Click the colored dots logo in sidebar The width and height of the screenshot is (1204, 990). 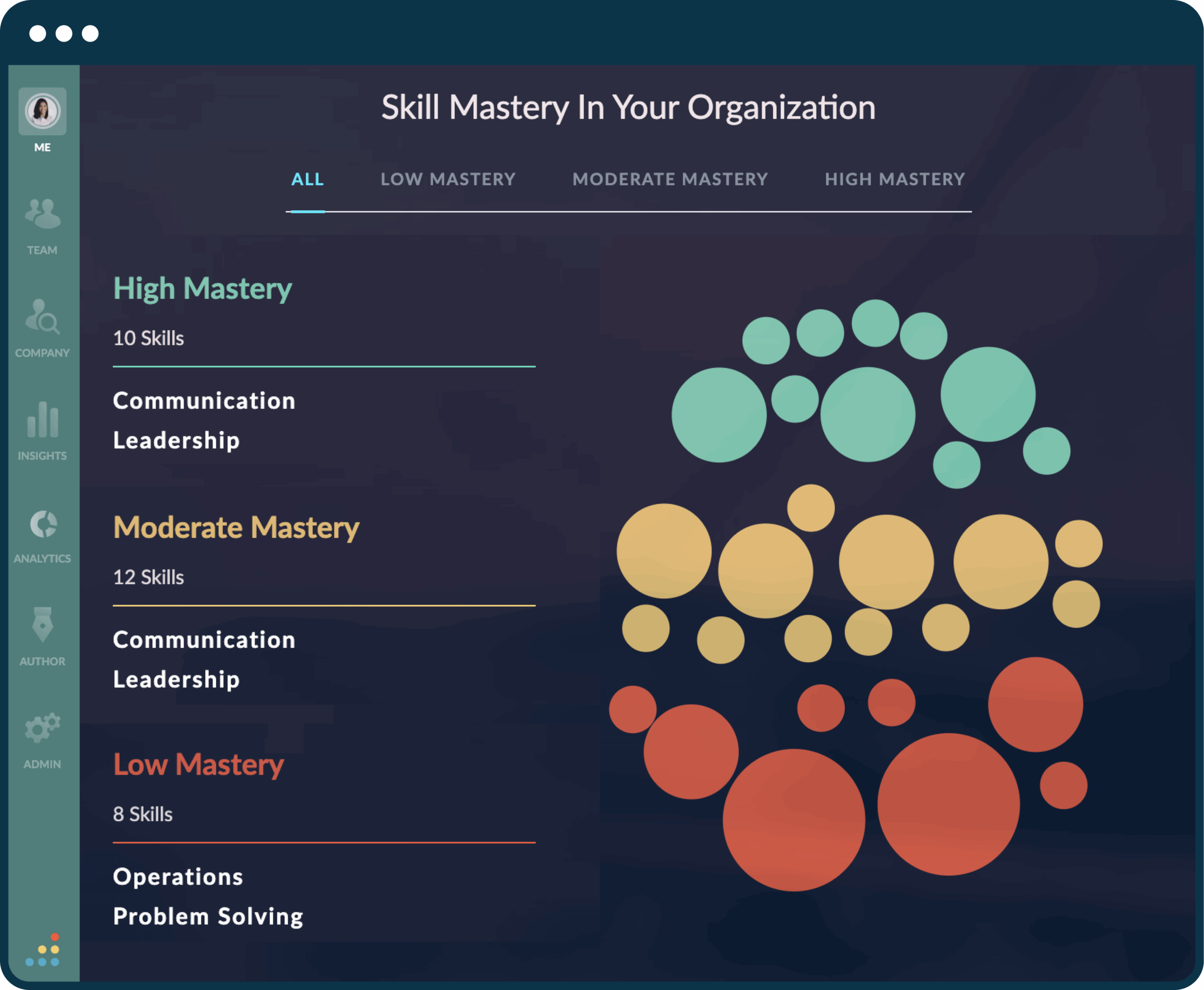click(43, 950)
